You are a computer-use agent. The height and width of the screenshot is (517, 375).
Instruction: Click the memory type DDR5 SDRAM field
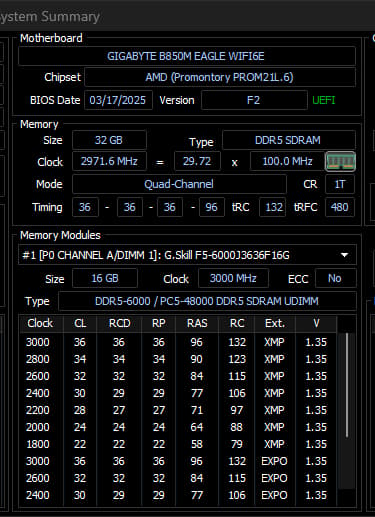tap(288, 140)
